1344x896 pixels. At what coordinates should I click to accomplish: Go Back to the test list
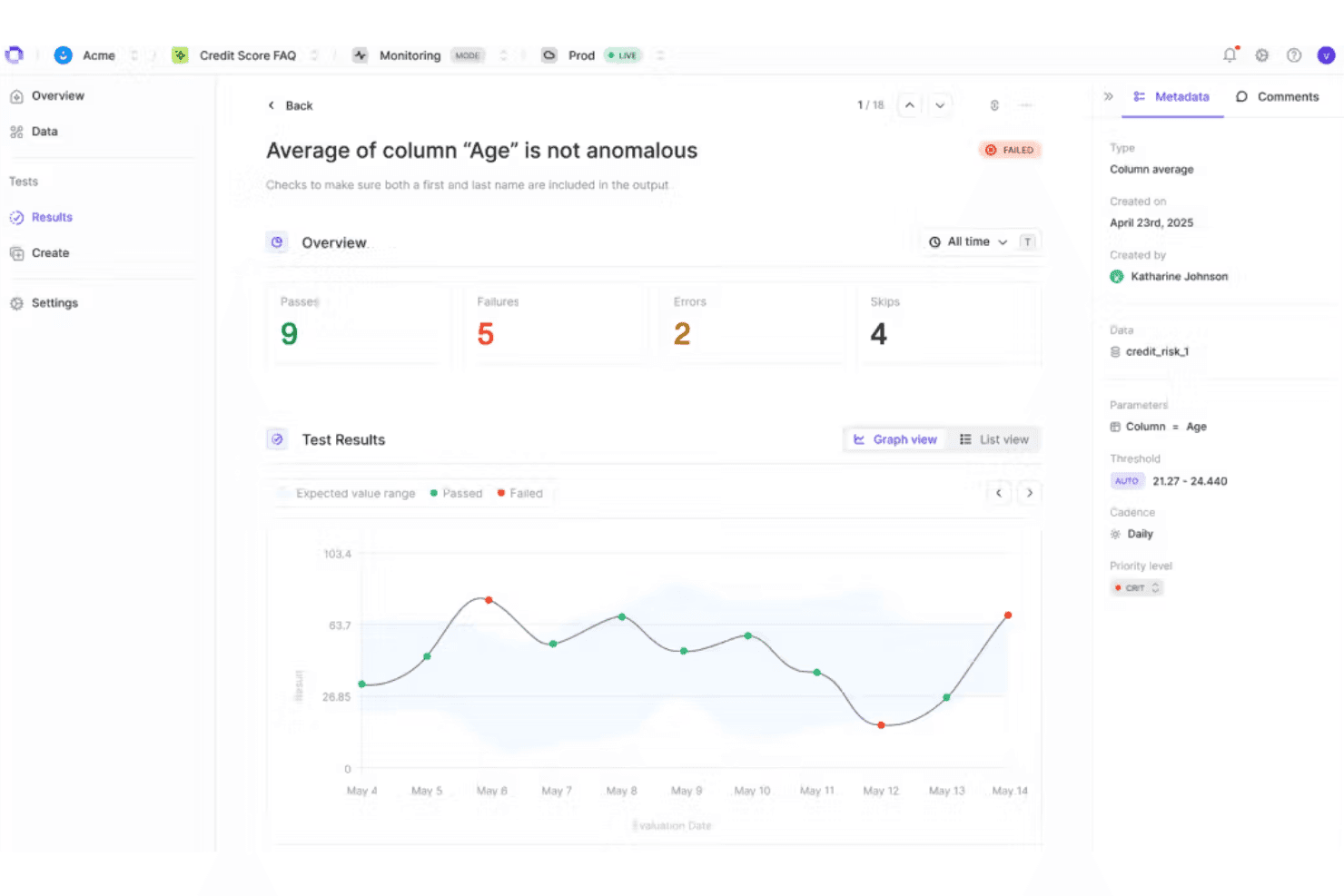[290, 105]
